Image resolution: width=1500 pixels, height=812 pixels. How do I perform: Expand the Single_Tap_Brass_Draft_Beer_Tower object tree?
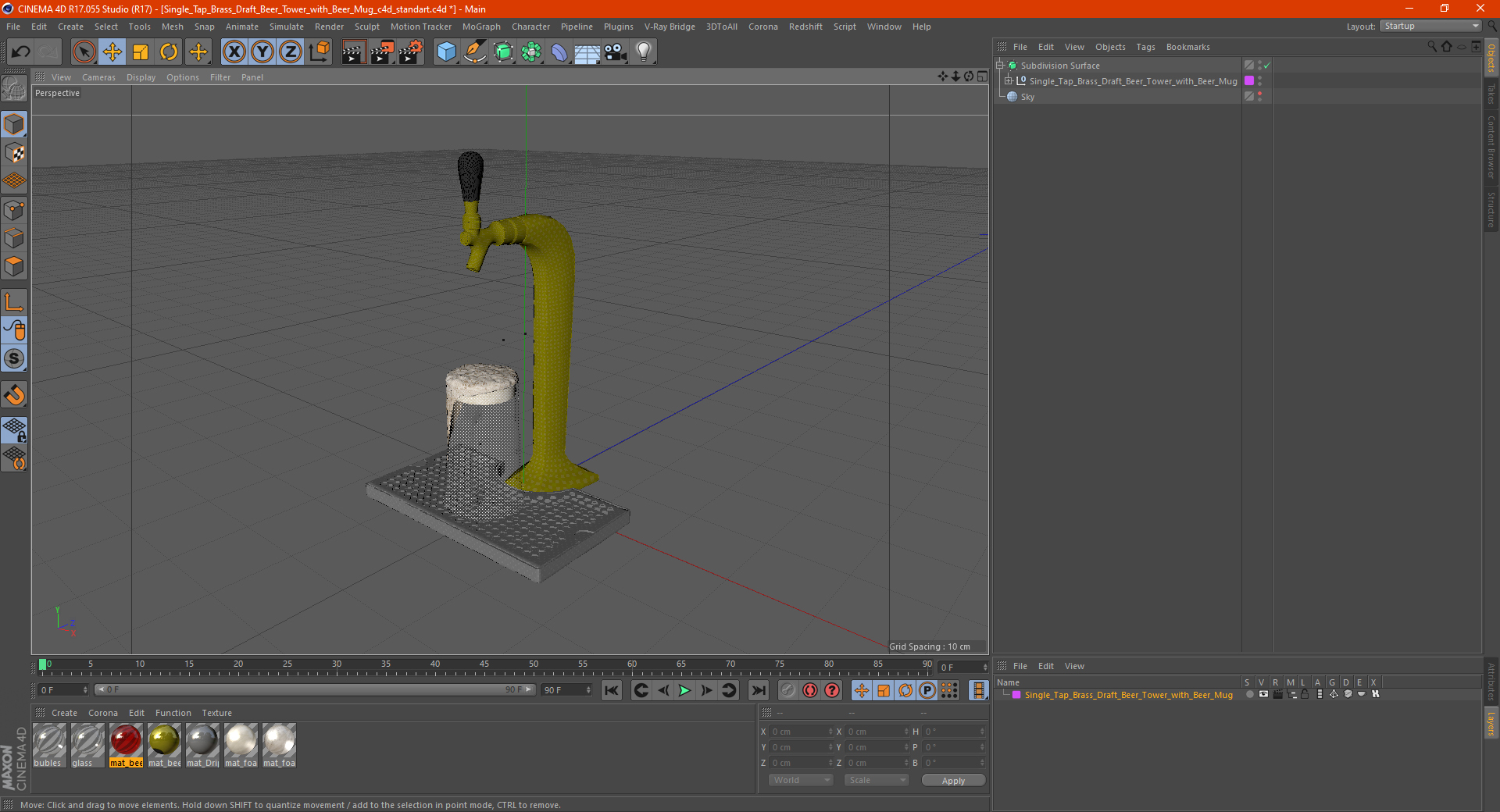pyautogui.click(x=1008, y=81)
